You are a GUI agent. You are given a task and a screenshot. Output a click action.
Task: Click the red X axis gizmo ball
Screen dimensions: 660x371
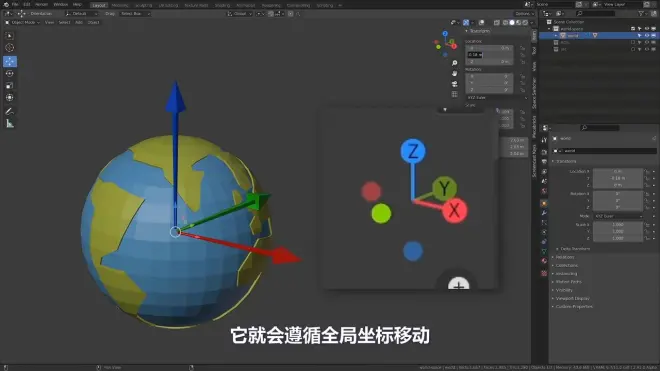pos(454,210)
